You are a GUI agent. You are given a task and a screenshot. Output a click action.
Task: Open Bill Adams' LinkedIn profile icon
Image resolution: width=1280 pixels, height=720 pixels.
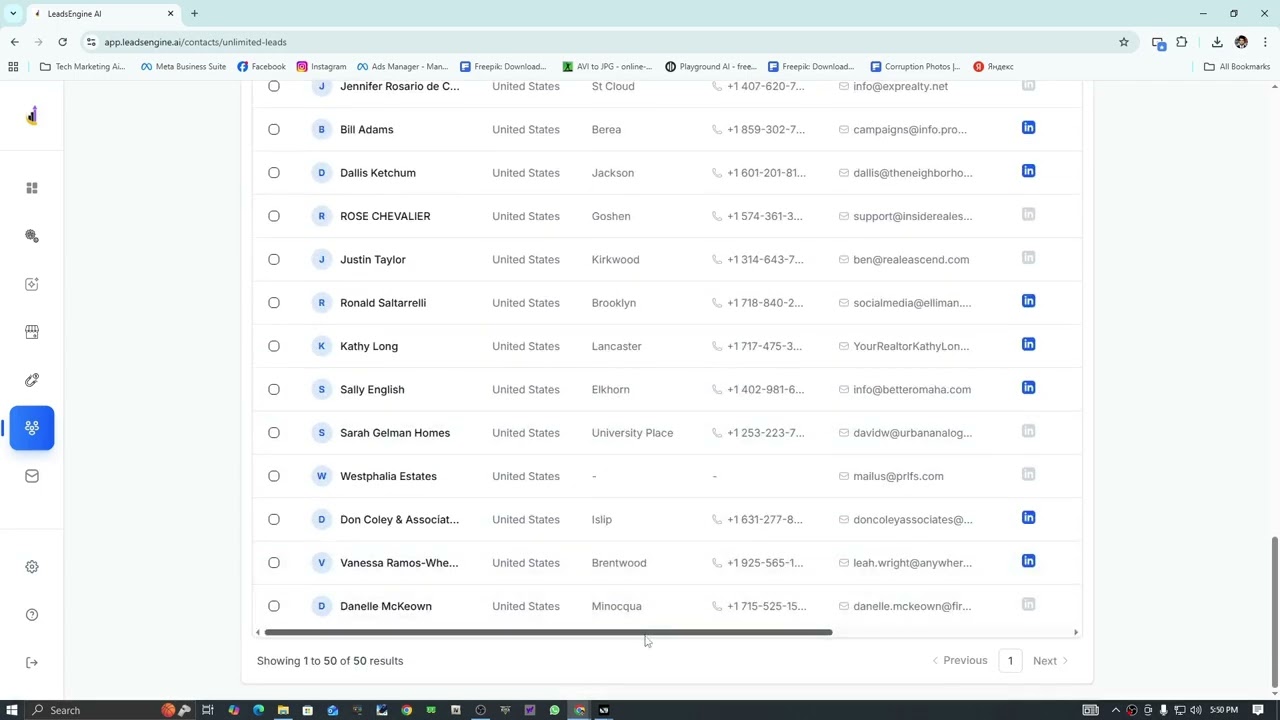pyautogui.click(x=1028, y=128)
